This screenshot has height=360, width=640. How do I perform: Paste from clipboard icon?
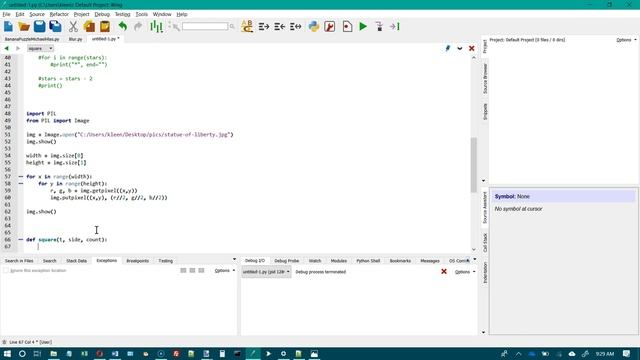pos(105,27)
